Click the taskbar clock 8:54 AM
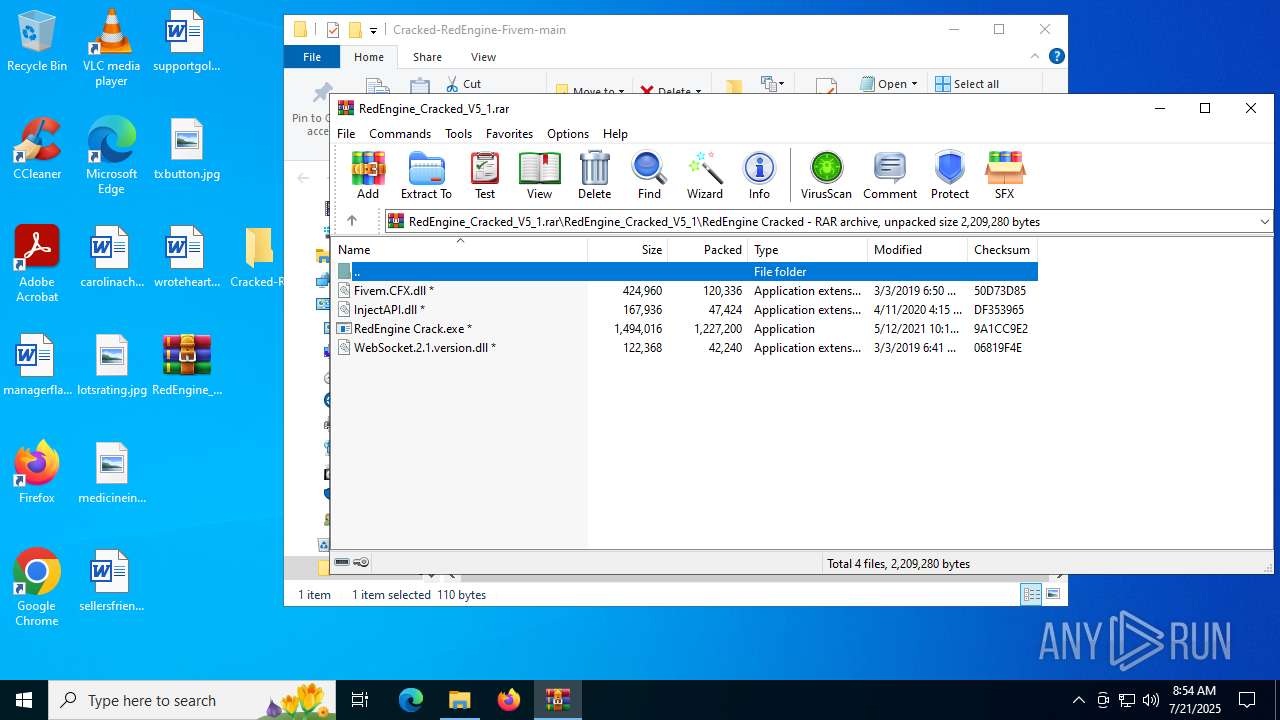 1194,700
